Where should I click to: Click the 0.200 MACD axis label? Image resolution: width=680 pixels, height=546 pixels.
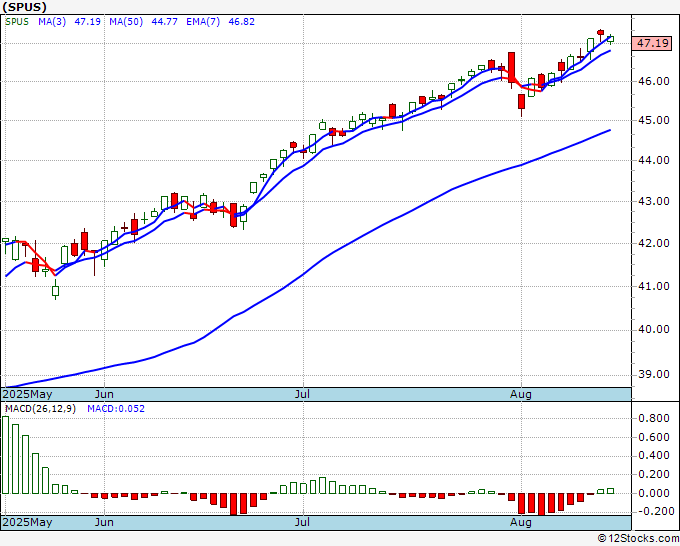pos(654,474)
